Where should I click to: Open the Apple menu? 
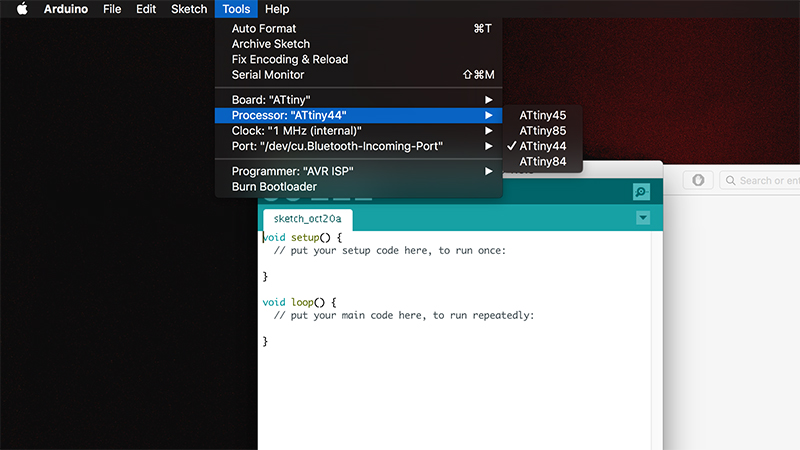tap(22, 9)
